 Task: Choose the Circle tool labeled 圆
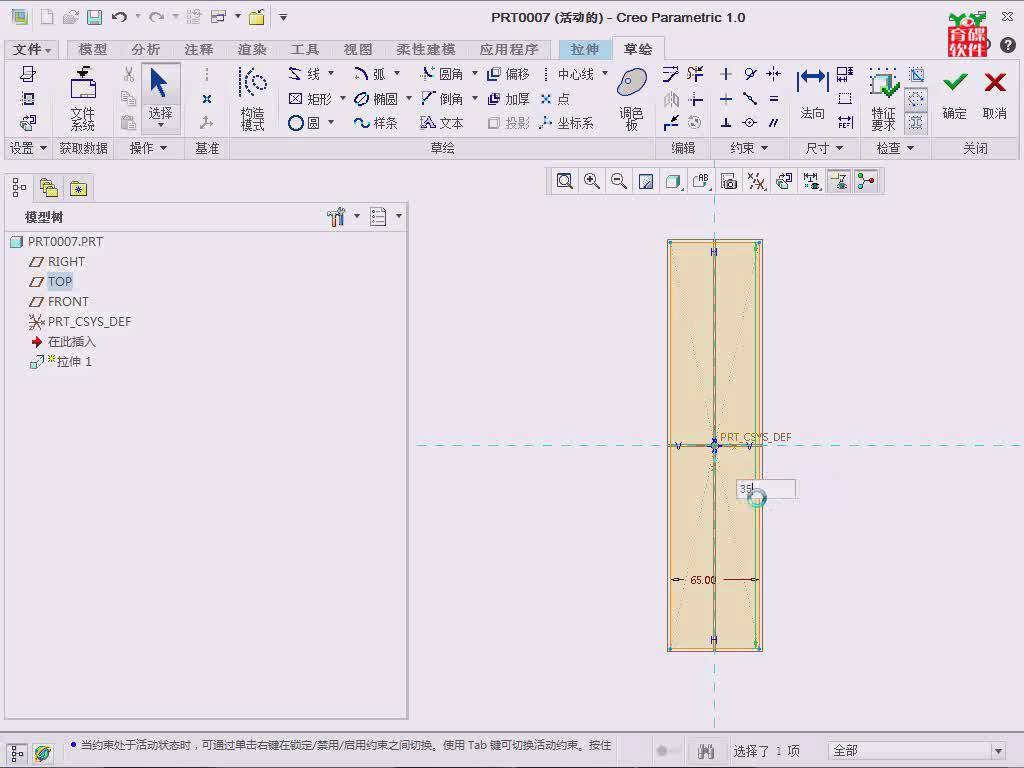click(x=304, y=123)
